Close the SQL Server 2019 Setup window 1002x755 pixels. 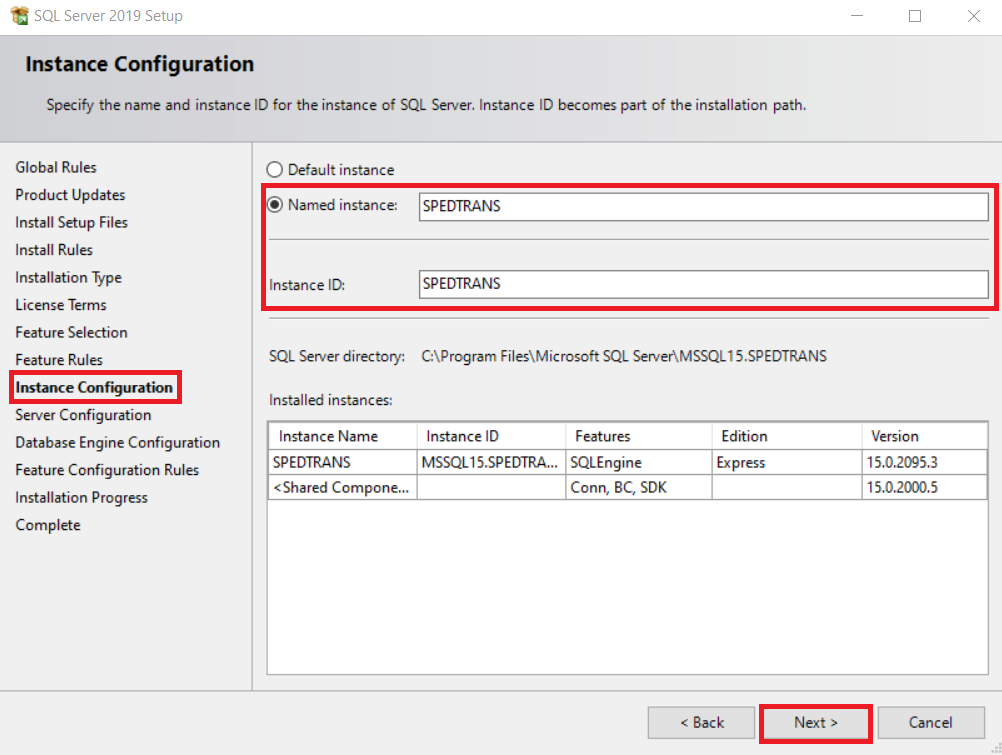tap(973, 16)
